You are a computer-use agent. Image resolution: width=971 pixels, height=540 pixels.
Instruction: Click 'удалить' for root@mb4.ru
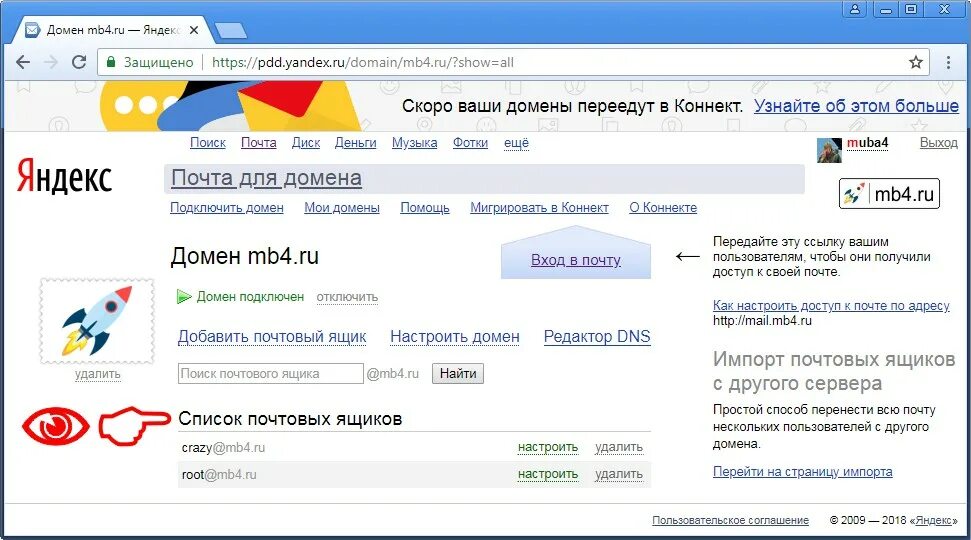pyautogui.click(x=619, y=474)
